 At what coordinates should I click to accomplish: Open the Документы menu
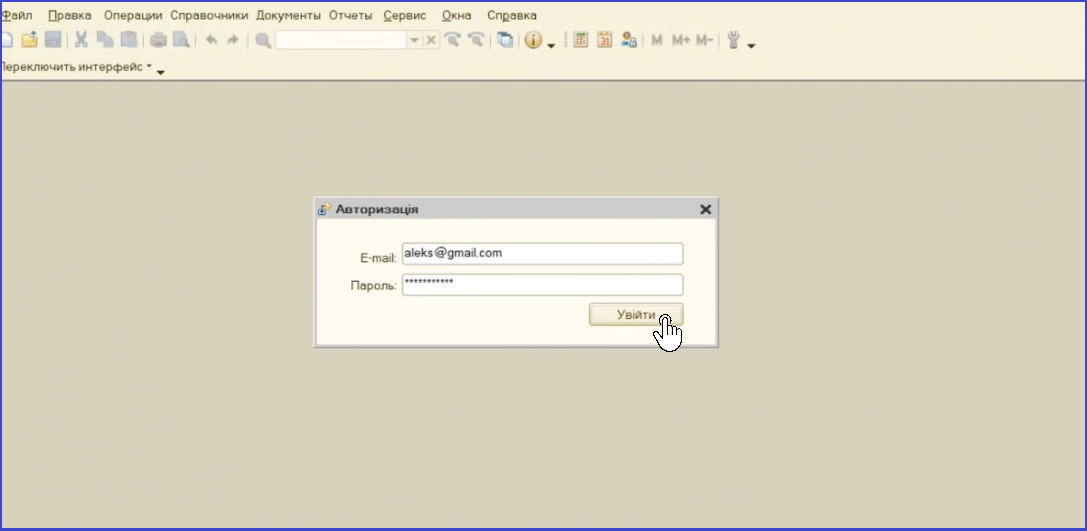tap(288, 15)
